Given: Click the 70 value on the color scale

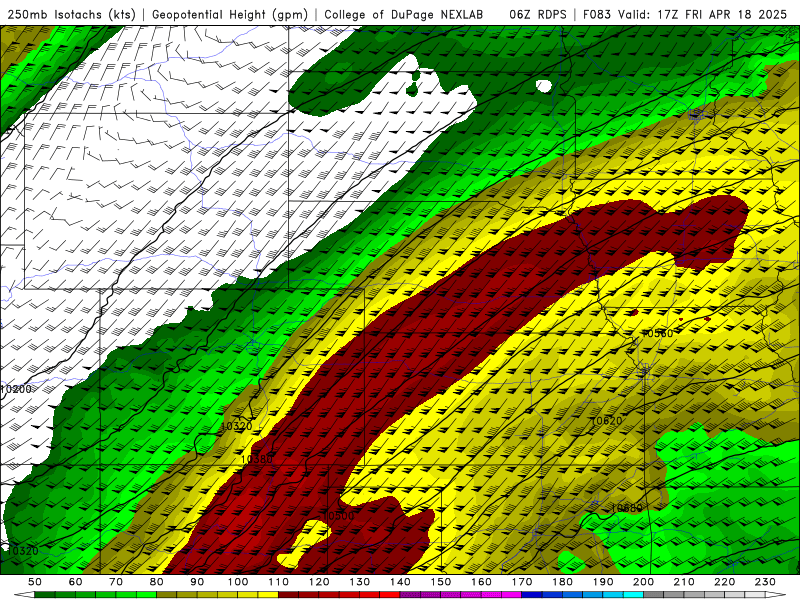Looking at the screenshot, I should coord(116,582).
